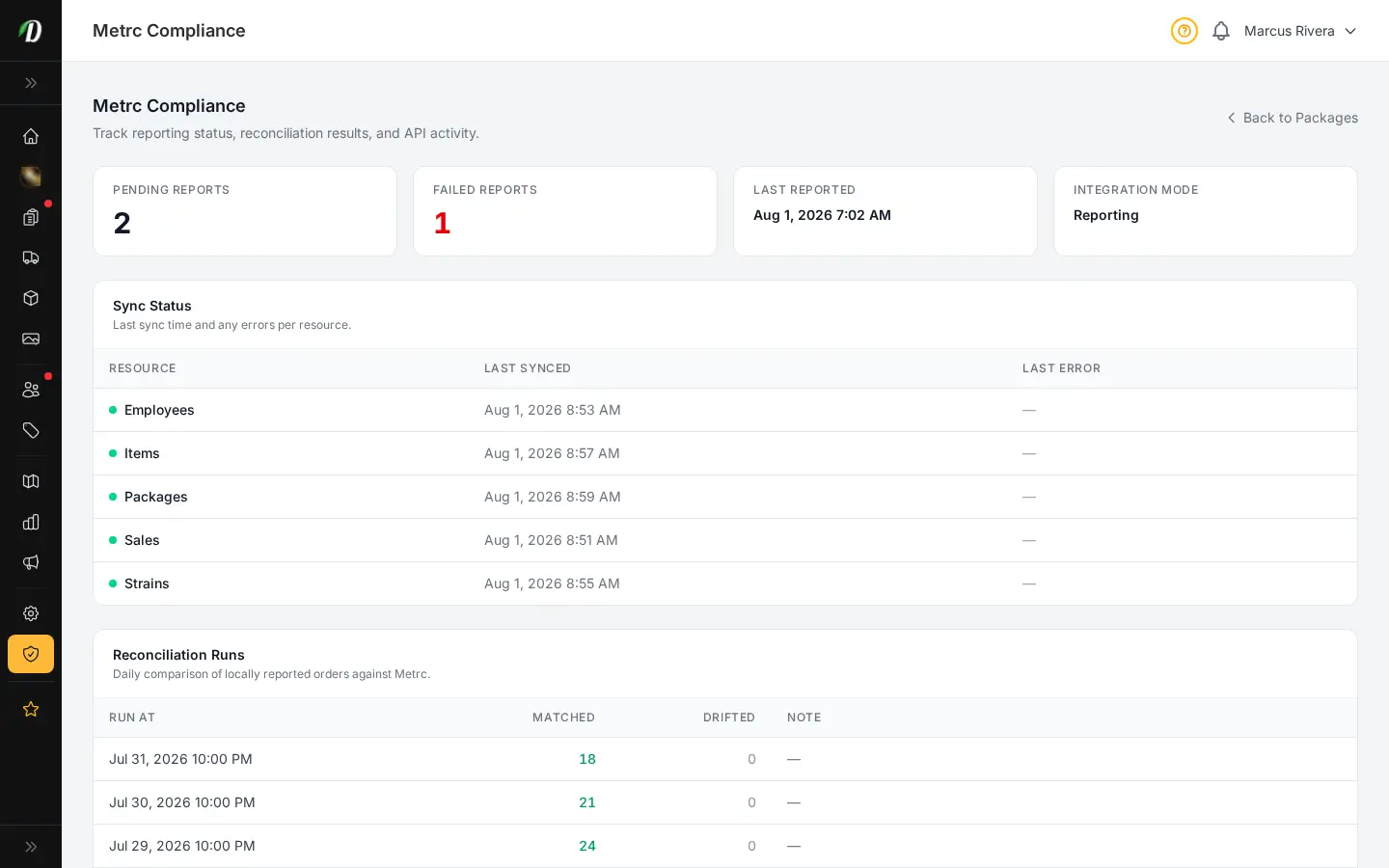Image resolution: width=1389 pixels, height=868 pixels.
Task: Click the Last Synced column header
Action: pos(528,368)
